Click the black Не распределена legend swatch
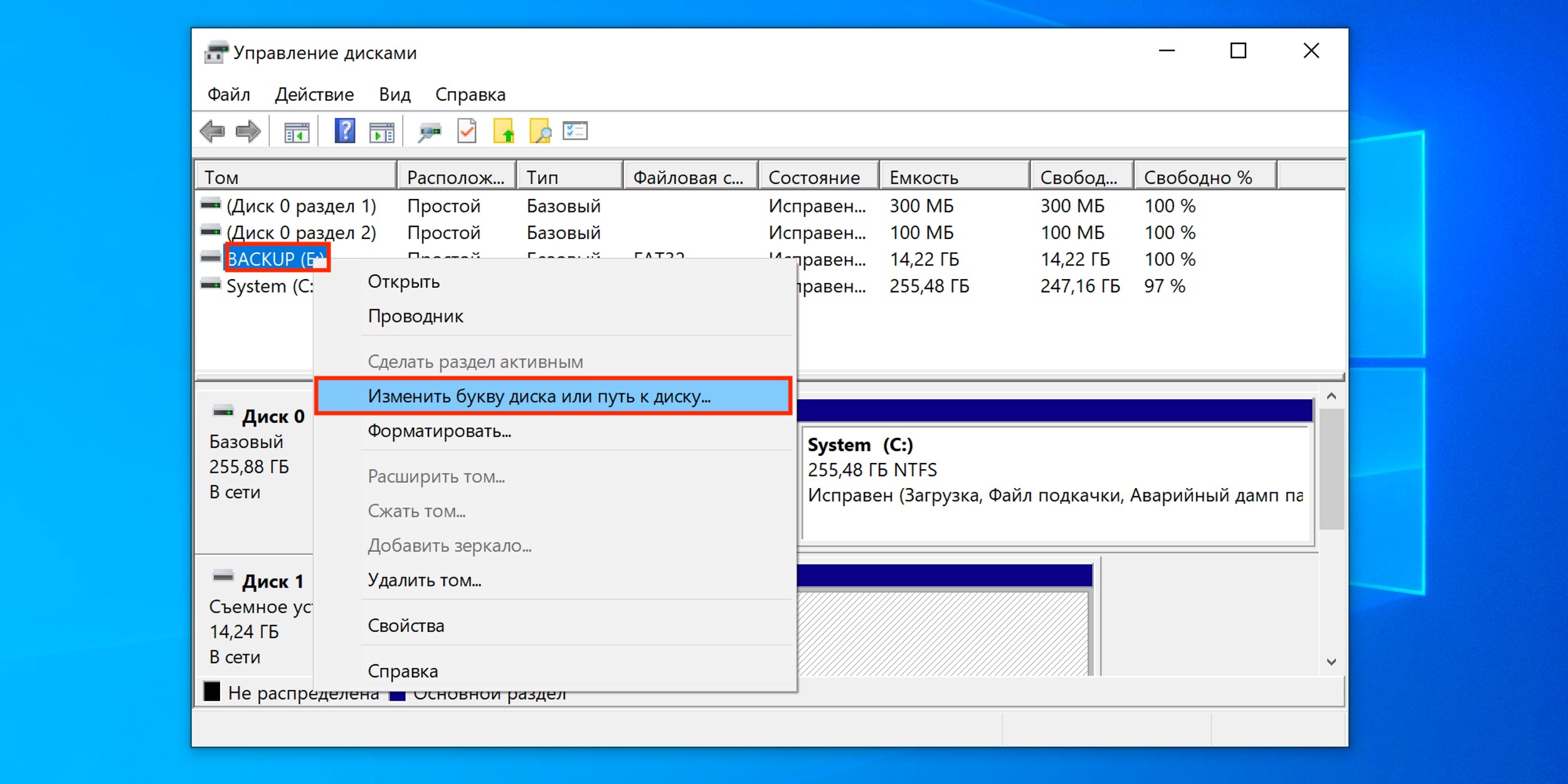This screenshot has height=784, width=1568. click(212, 691)
